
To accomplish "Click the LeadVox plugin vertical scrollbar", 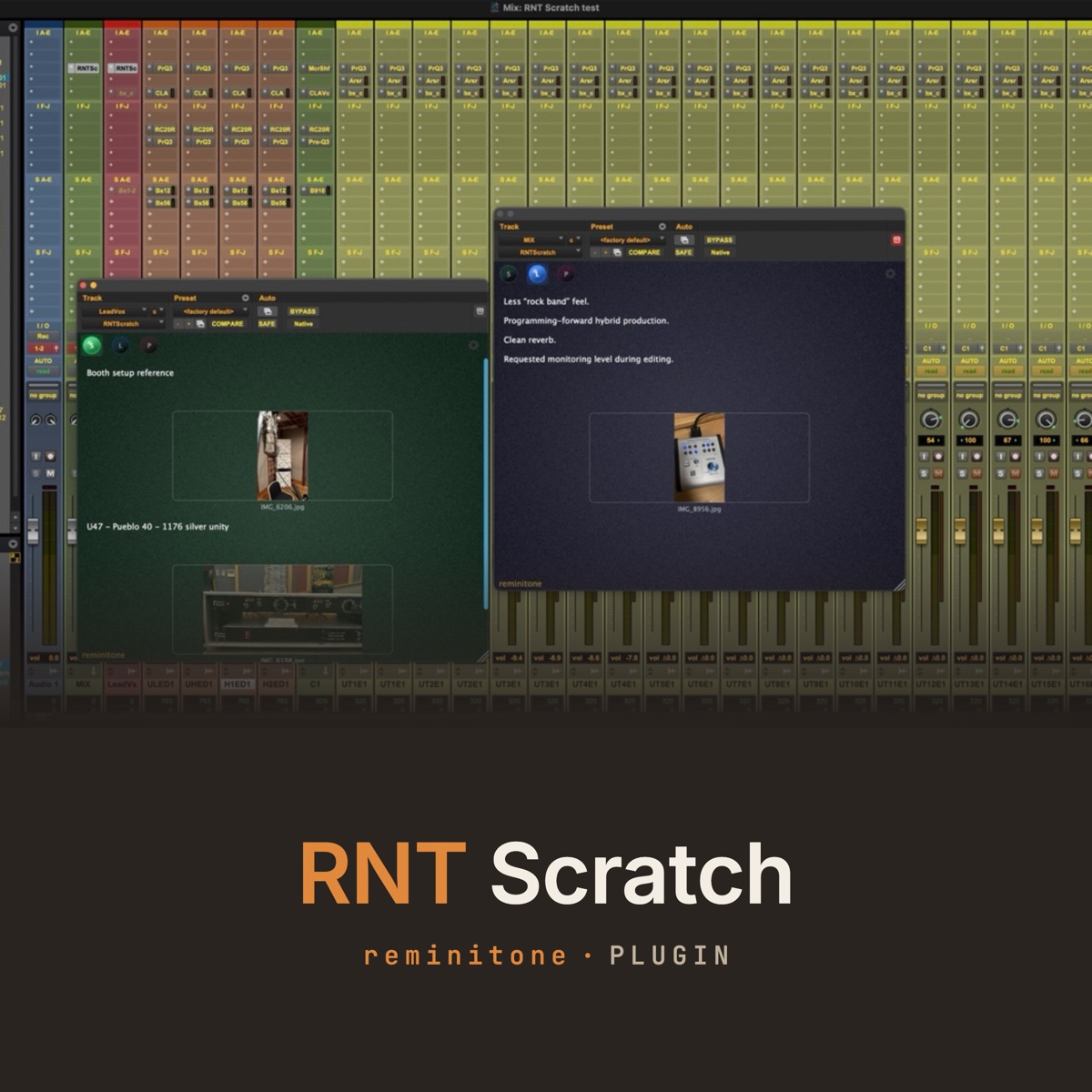I will 486,482.
